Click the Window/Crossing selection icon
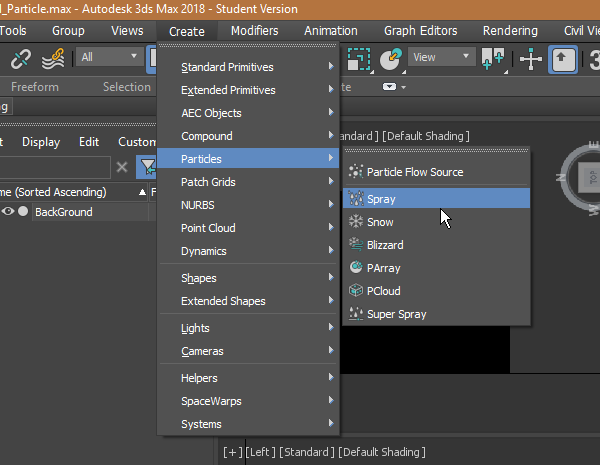The image size is (600, 465). click(359, 59)
